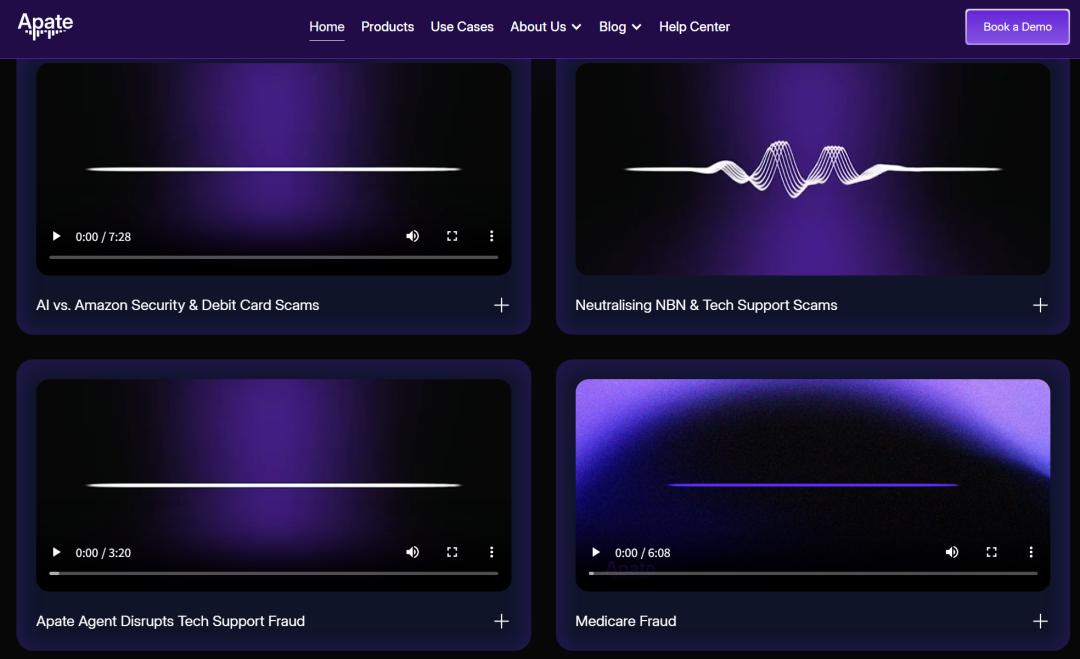Mute the 3:20 Tech Support Fraud video
The image size is (1080, 659).
click(x=413, y=552)
